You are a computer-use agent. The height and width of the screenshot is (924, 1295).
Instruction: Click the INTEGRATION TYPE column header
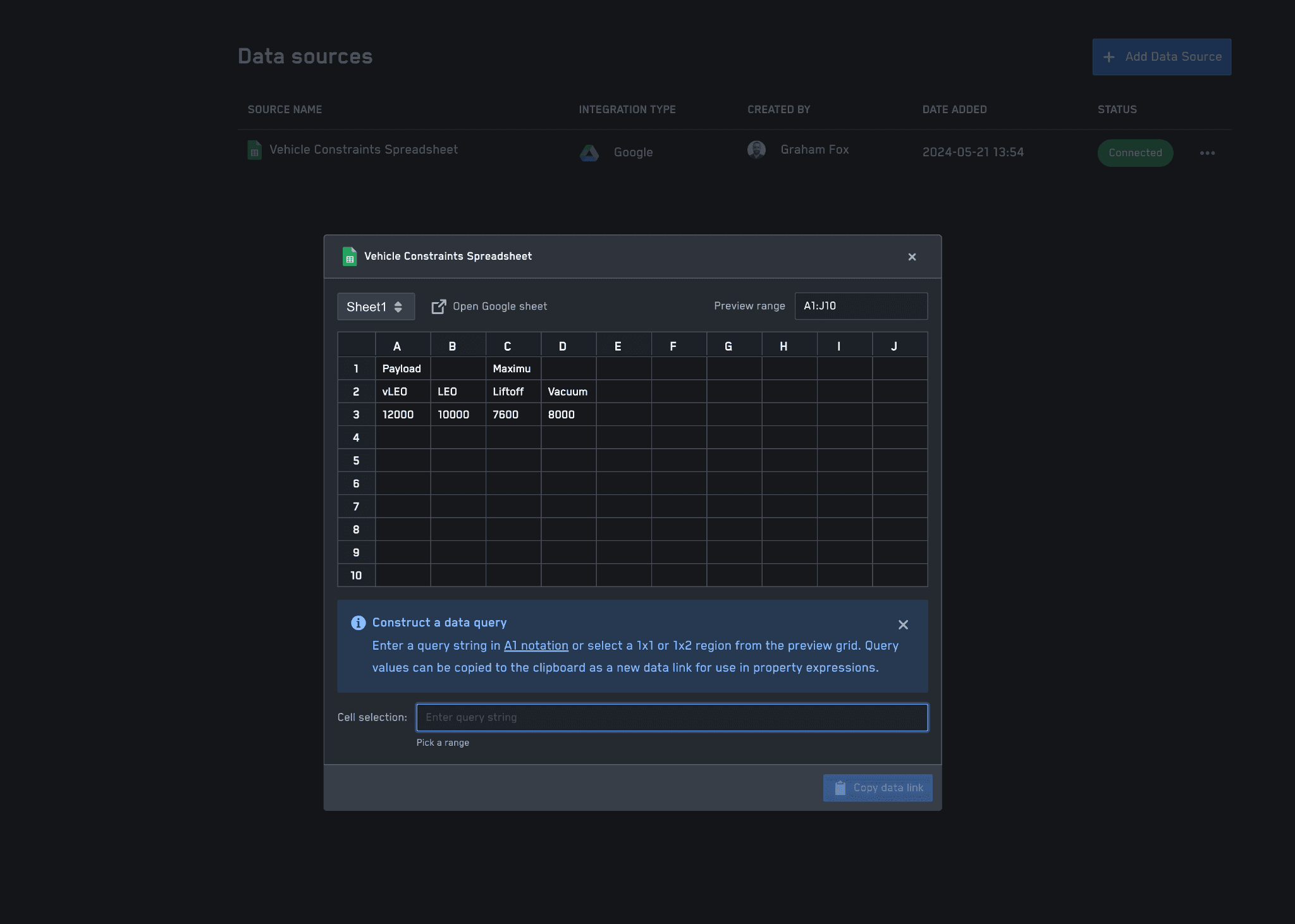click(x=627, y=109)
